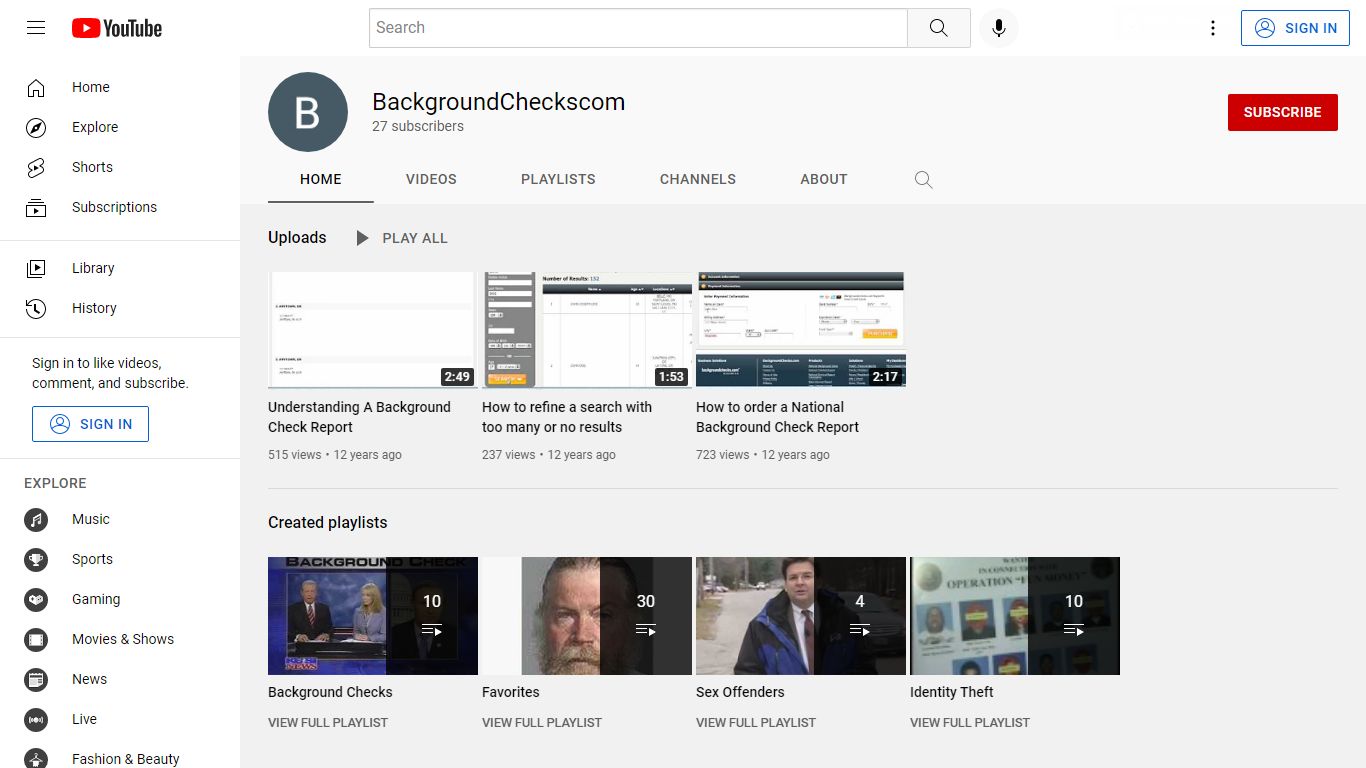The image size is (1366, 768).
Task: Click the Subscriptions icon
Action: coord(36,208)
